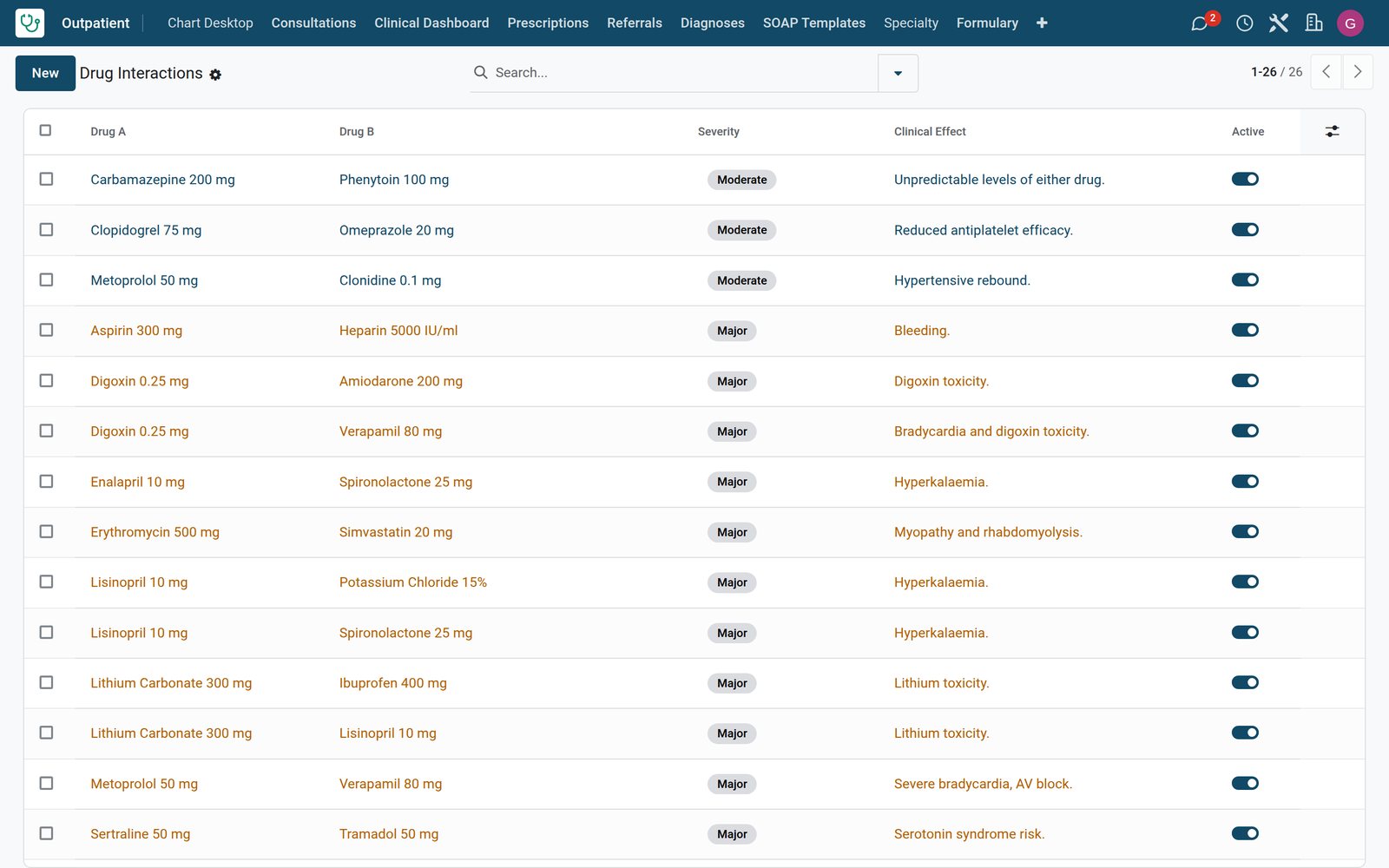Viewport: 1389px width, 868px height.
Task: Click the Amiodarone 200 mg cell
Action: pos(400,381)
